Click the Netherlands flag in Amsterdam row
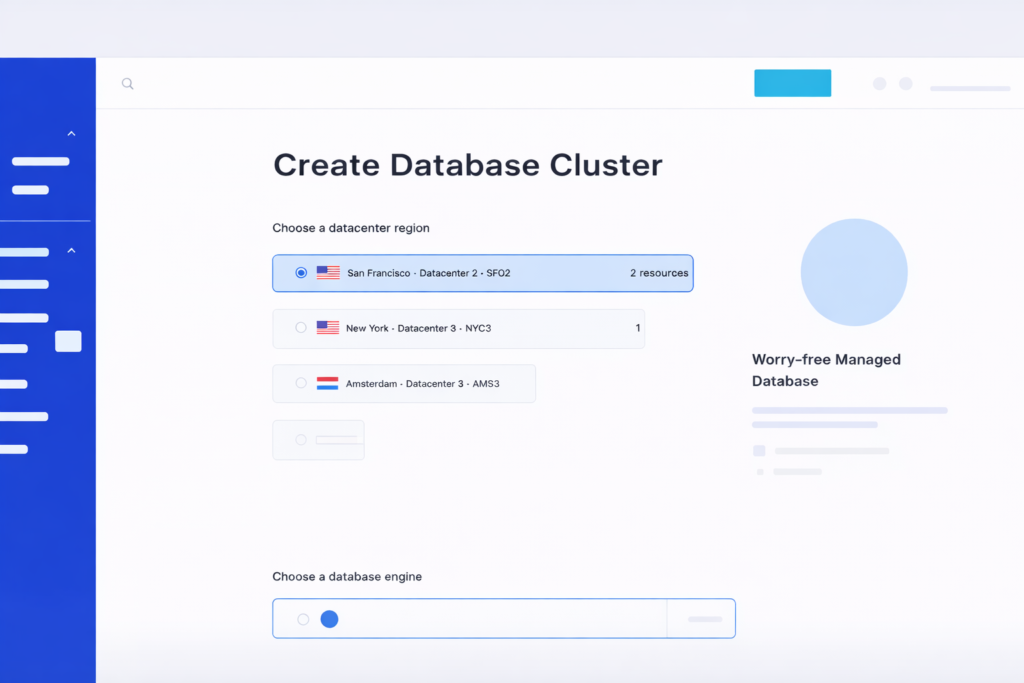 pos(327,383)
